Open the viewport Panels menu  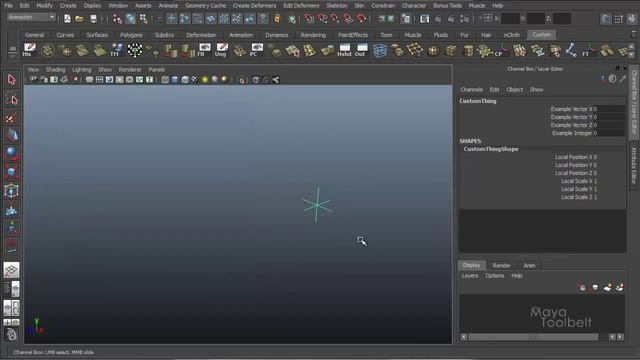coord(157,70)
